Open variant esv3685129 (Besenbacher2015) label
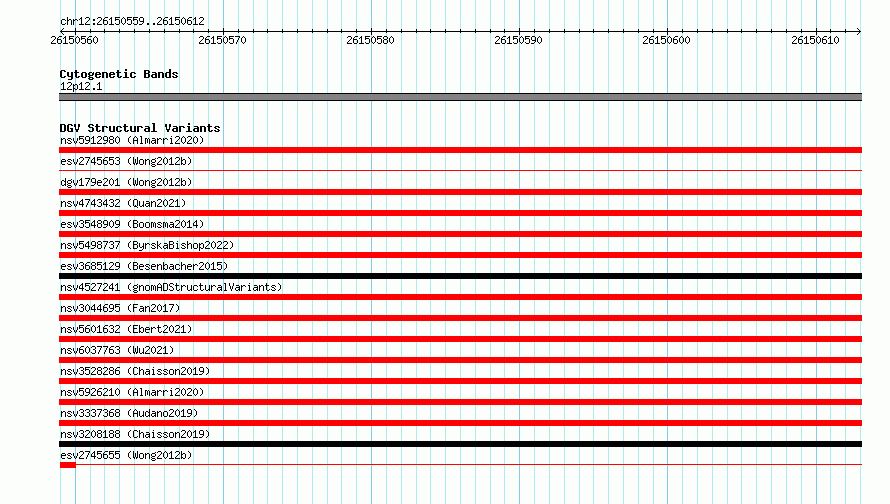890x504 pixels. pyautogui.click(x=144, y=266)
